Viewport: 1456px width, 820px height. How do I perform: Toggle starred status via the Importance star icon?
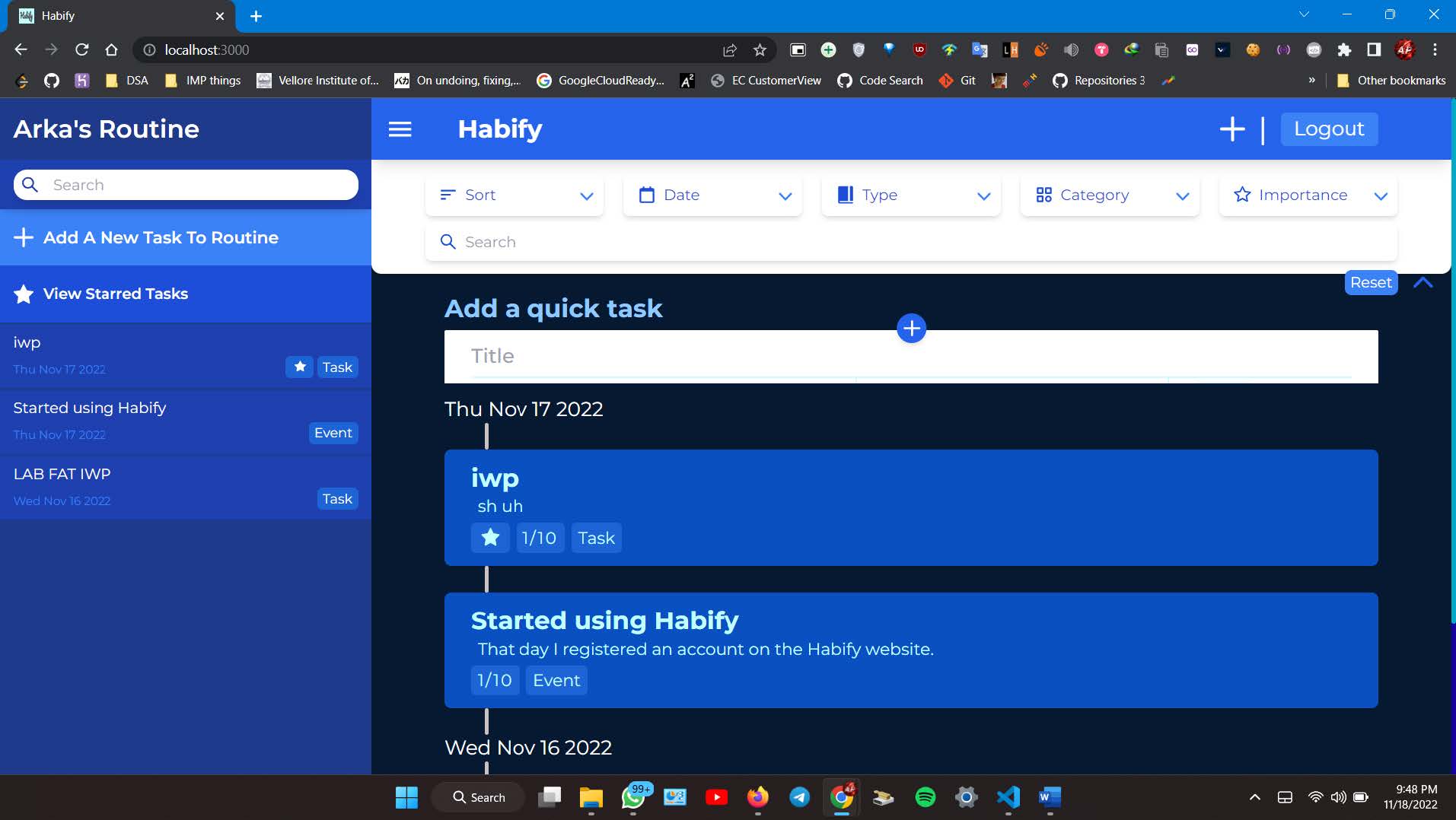pyautogui.click(x=1241, y=195)
